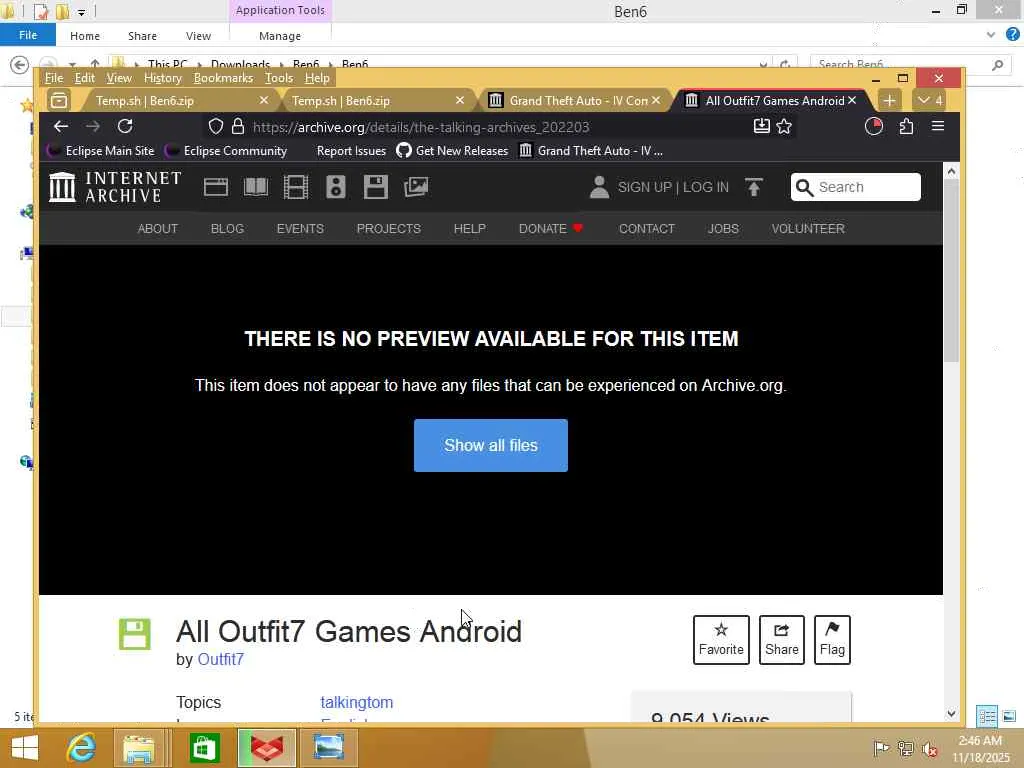Open Internet Explorer from taskbar
Image resolution: width=1024 pixels, height=768 pixels.
(x=81, y=748)
